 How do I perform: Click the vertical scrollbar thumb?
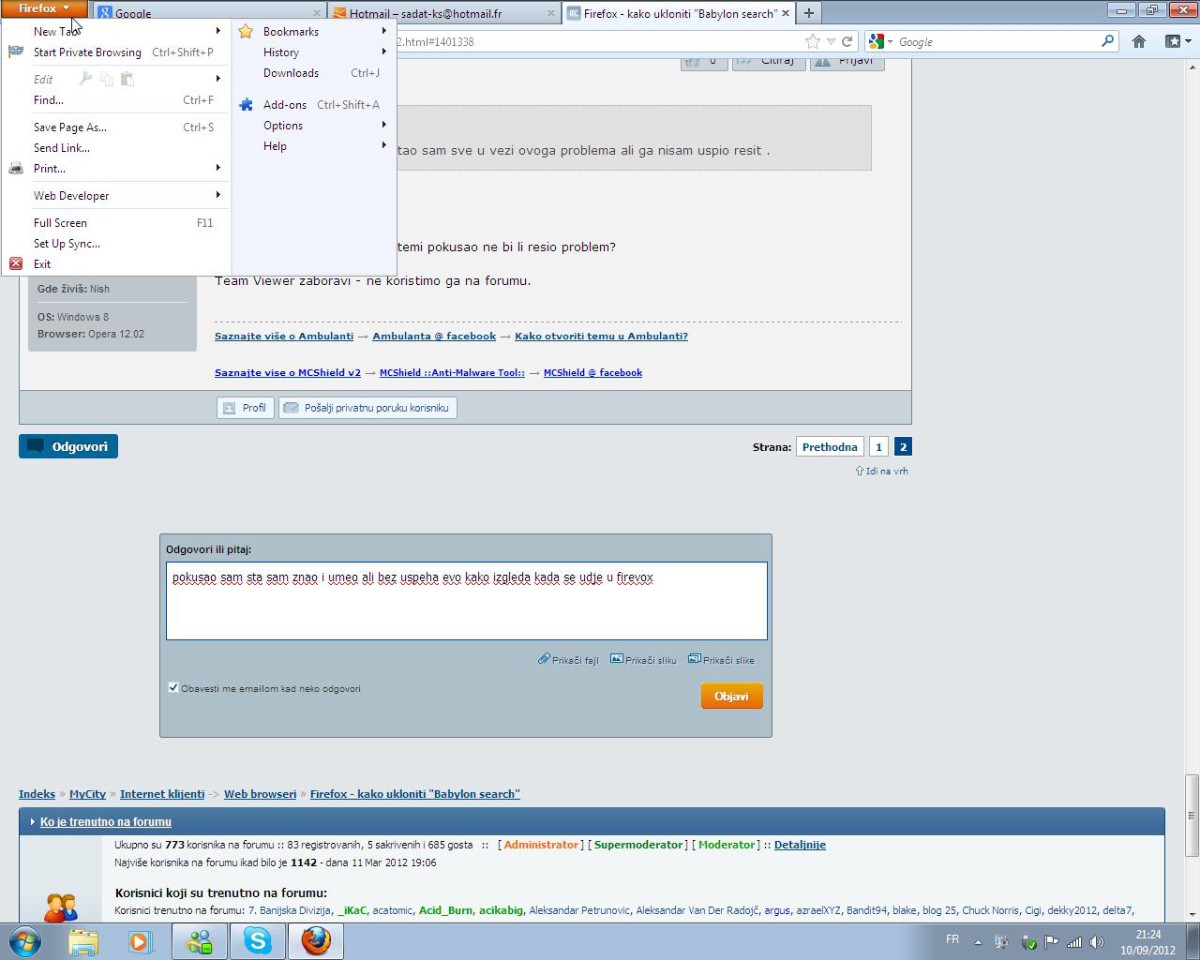tap(1192, 816)
